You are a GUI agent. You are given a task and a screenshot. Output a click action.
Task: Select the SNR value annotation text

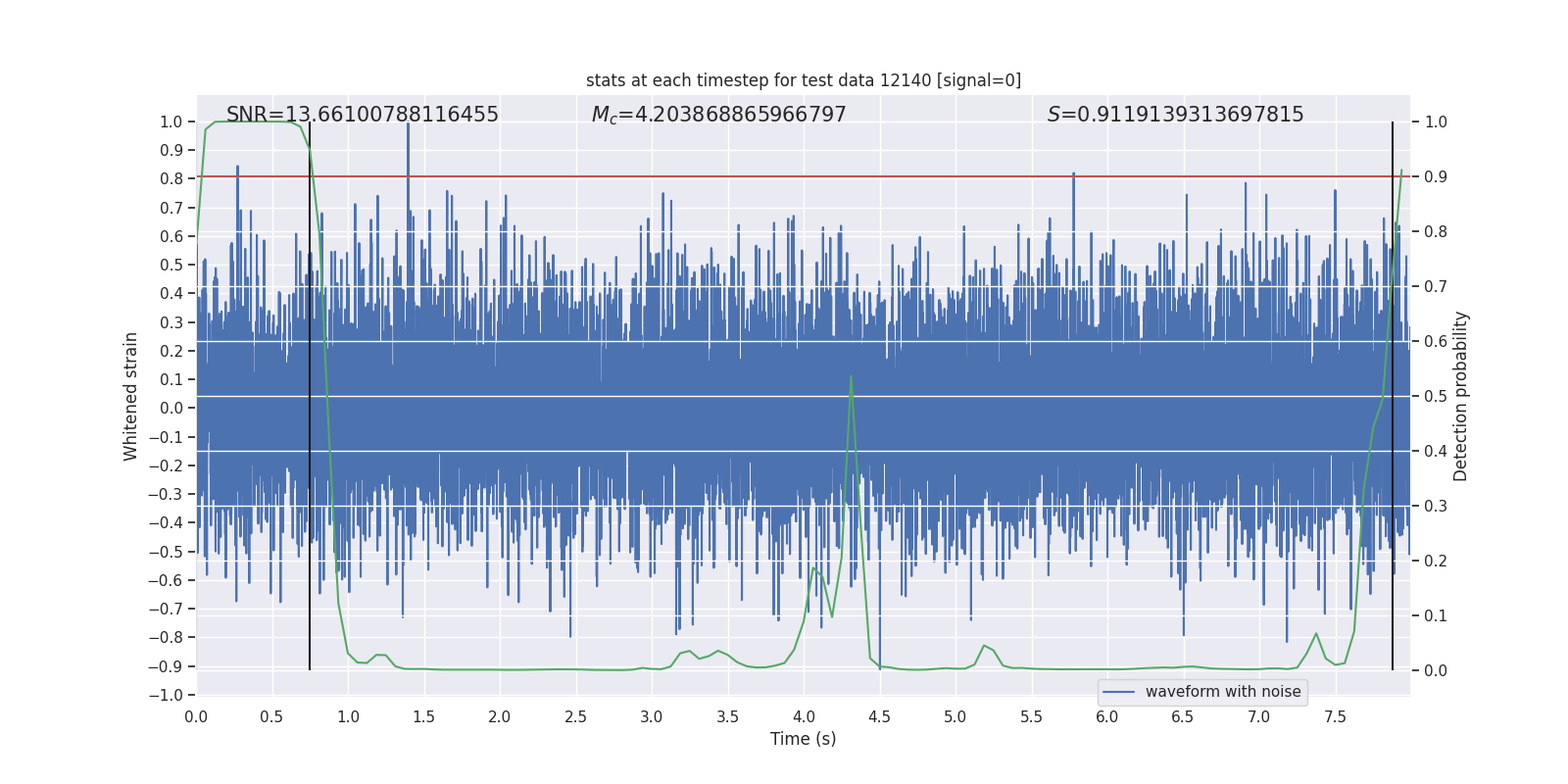pos(362,115)
